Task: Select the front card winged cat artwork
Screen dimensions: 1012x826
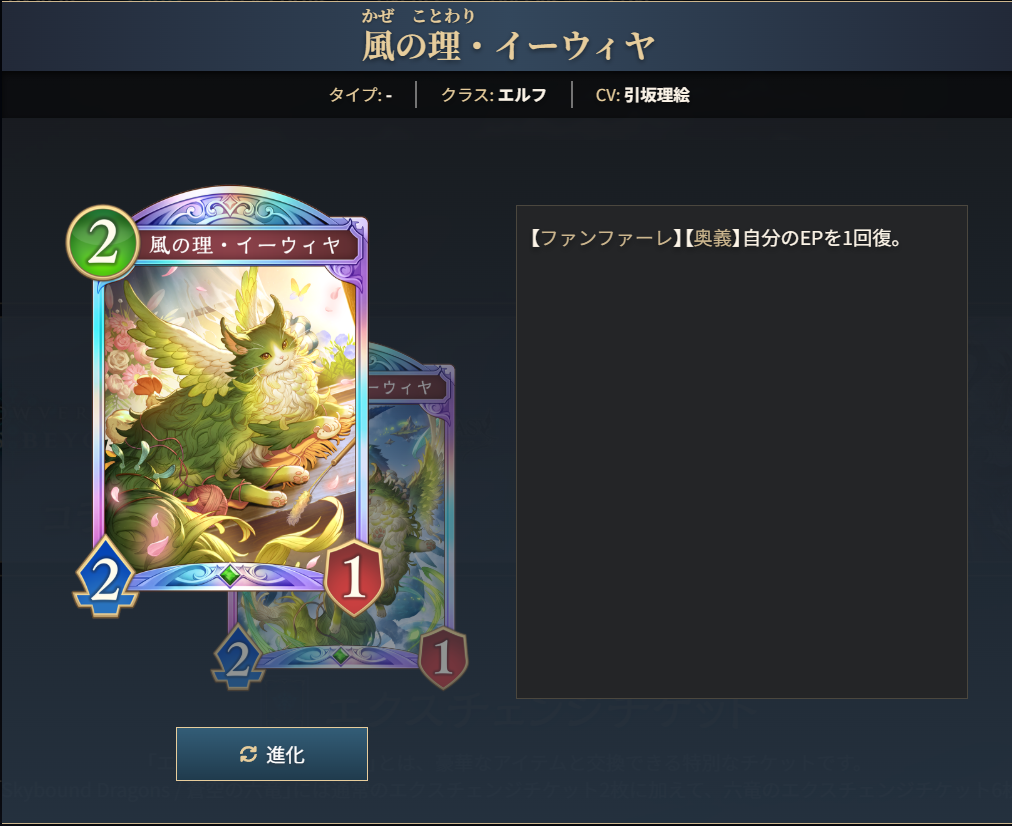Action: (230, 413)
